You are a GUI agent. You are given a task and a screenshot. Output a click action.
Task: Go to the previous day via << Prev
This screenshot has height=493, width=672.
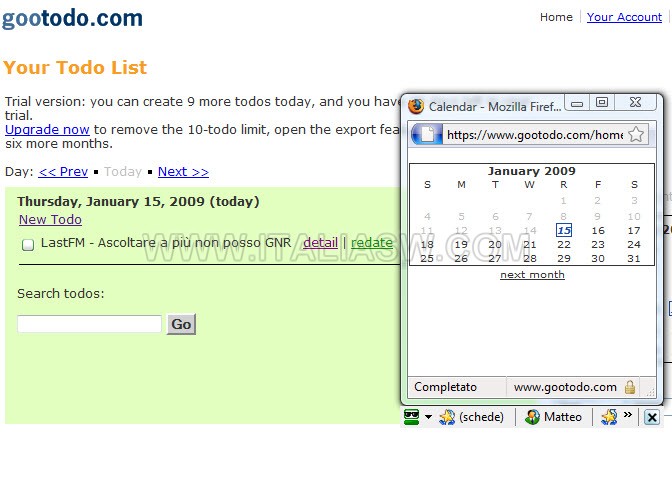pos(63,171)
